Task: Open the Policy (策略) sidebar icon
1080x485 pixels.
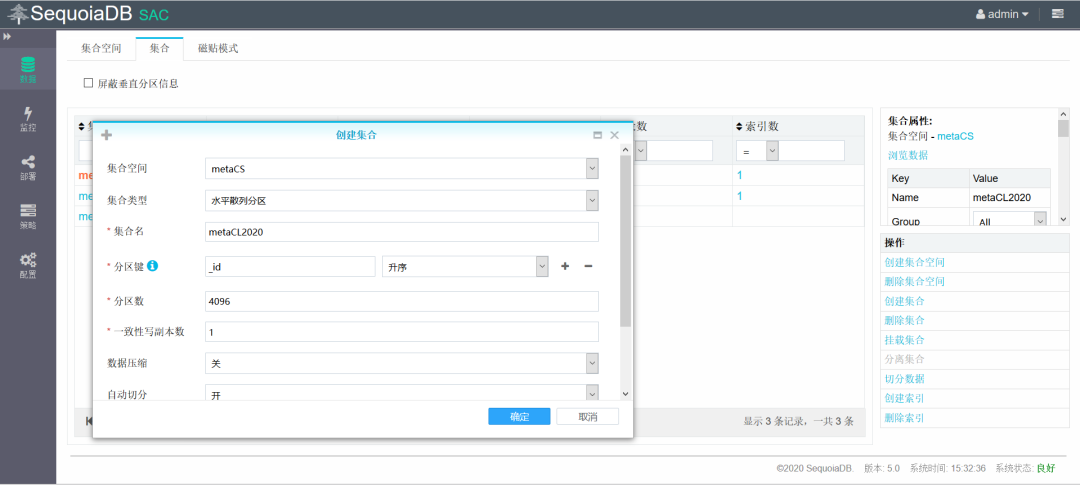Action: coord(28,216)
